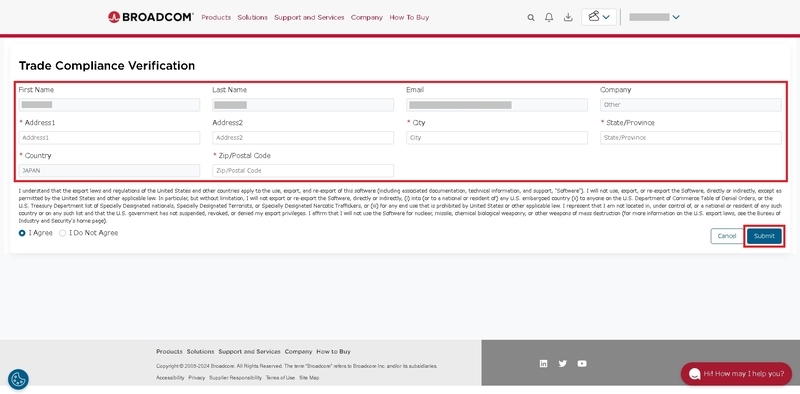Screen dimensions: 800x394
Task: Click the Trade Compliance Verification heading
Action: coord(107,66)
